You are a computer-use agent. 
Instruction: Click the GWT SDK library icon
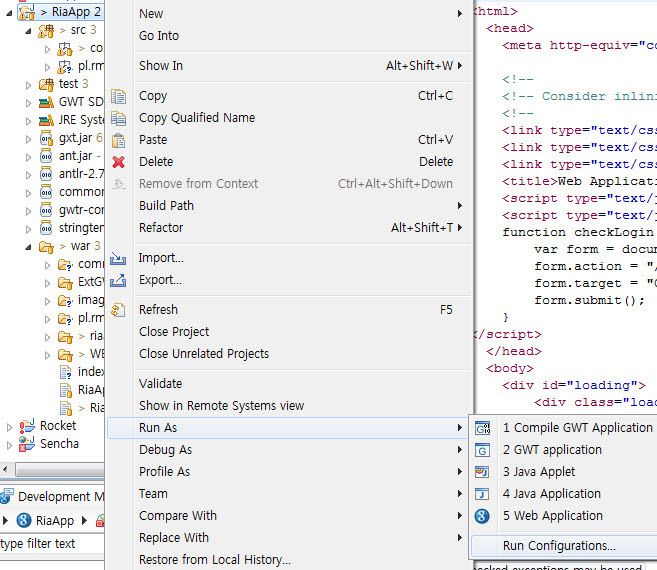(46, 102)
